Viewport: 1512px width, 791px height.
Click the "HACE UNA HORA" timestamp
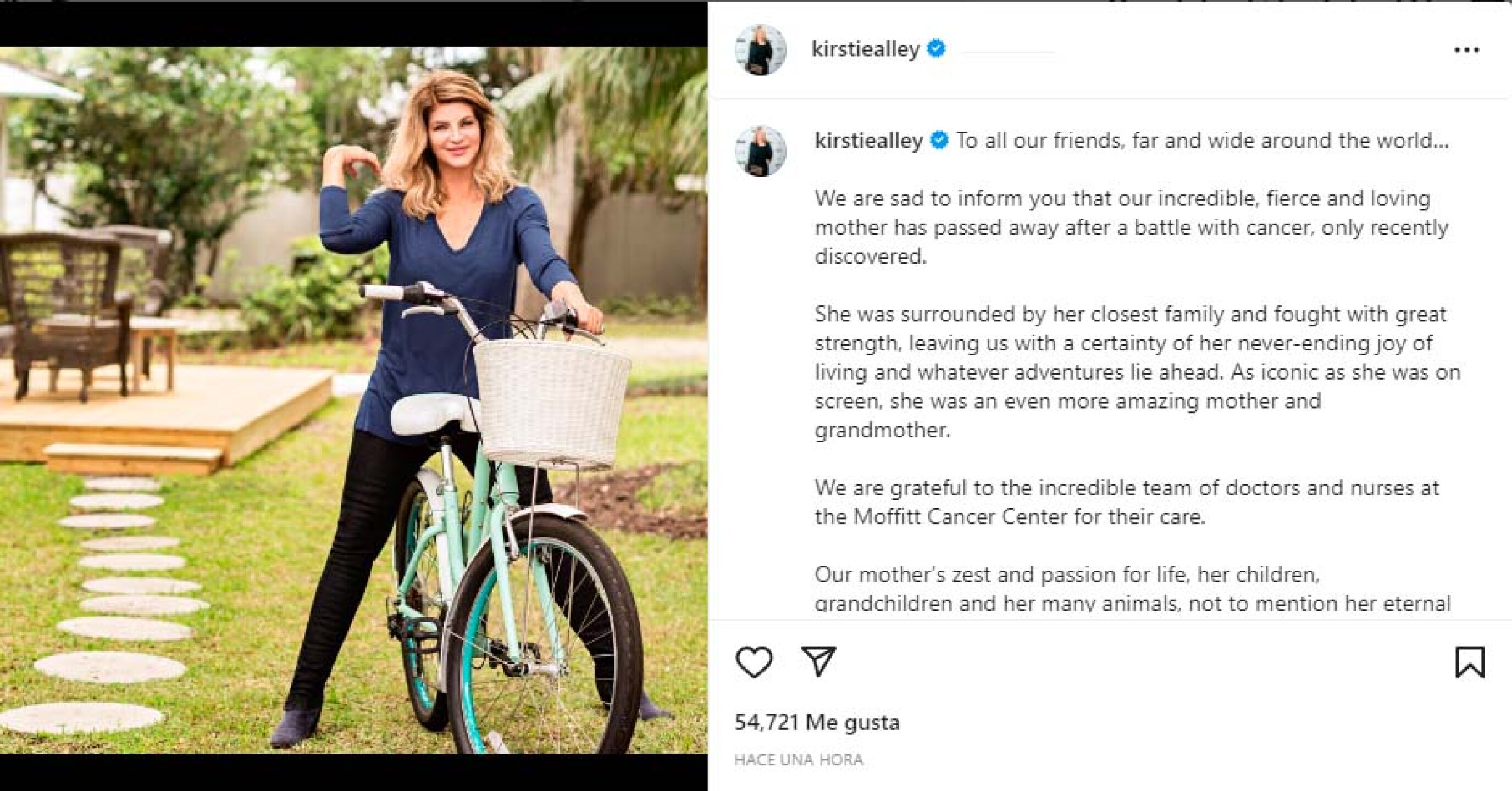(x=798, y=760)
